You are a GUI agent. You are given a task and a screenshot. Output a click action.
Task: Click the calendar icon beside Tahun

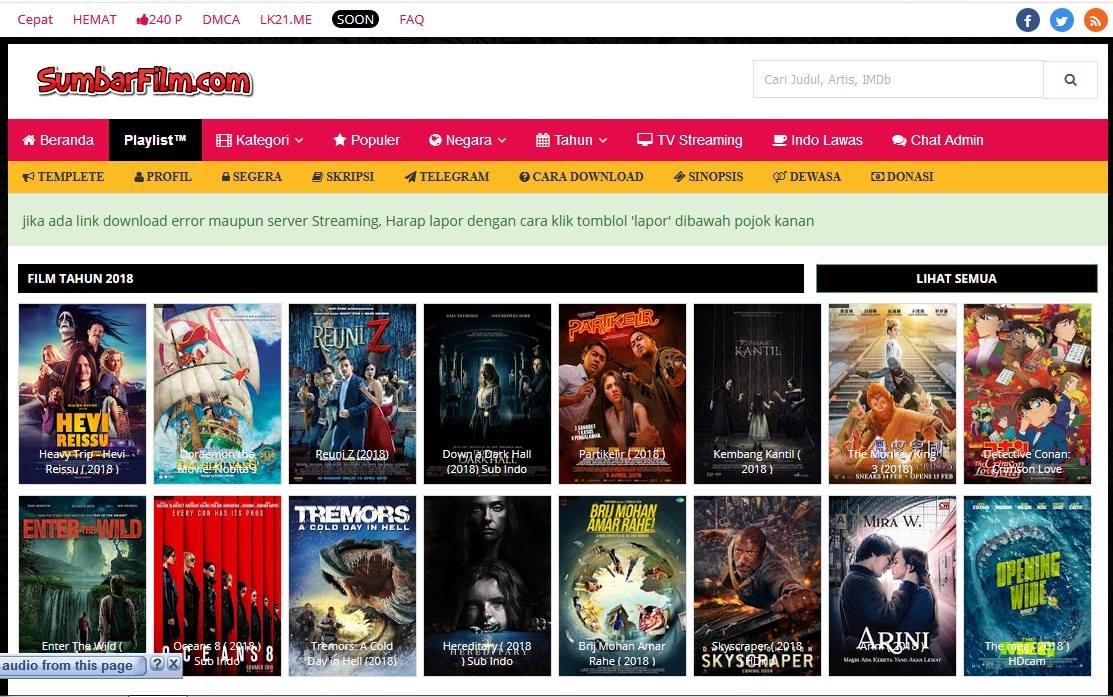tap(542, 140)
